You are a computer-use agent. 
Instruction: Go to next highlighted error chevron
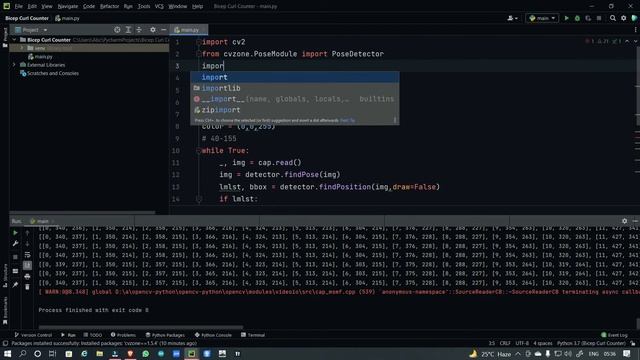pos(635,41)
